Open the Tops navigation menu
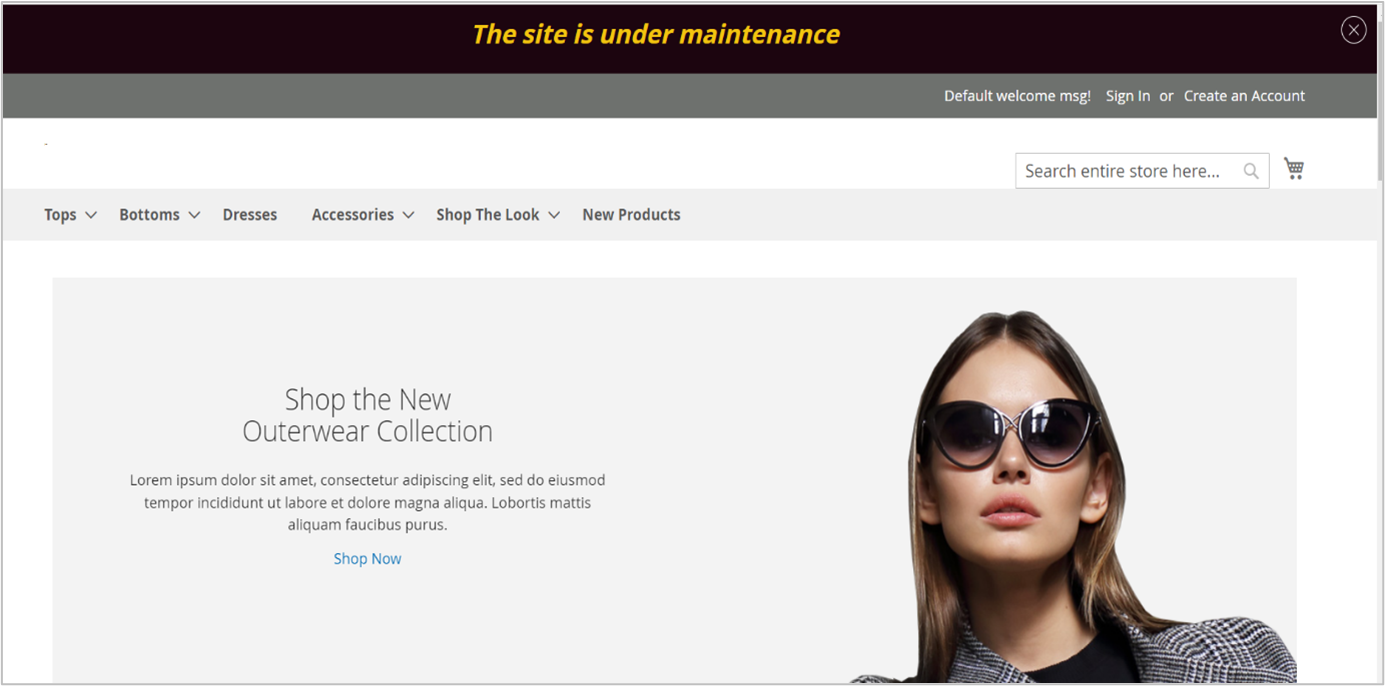 click(60, 214)
